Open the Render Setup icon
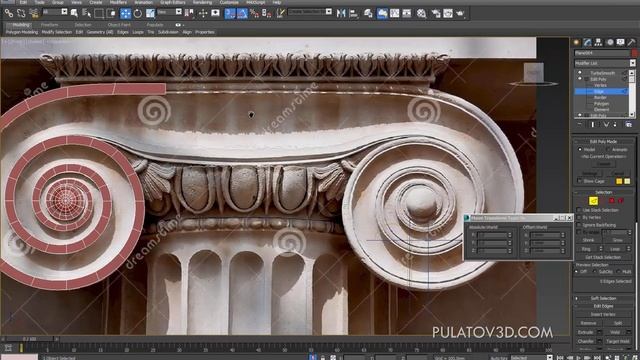 coord(436,13)
